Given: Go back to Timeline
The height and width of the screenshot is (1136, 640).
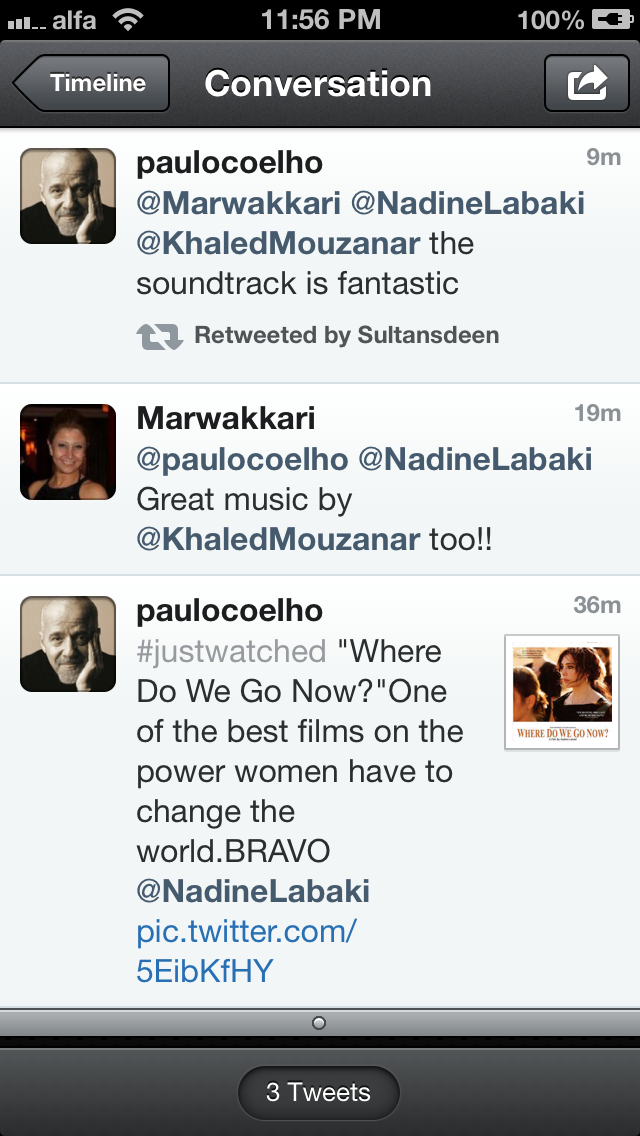Looking at the screenshot, I should pos(92,83).
